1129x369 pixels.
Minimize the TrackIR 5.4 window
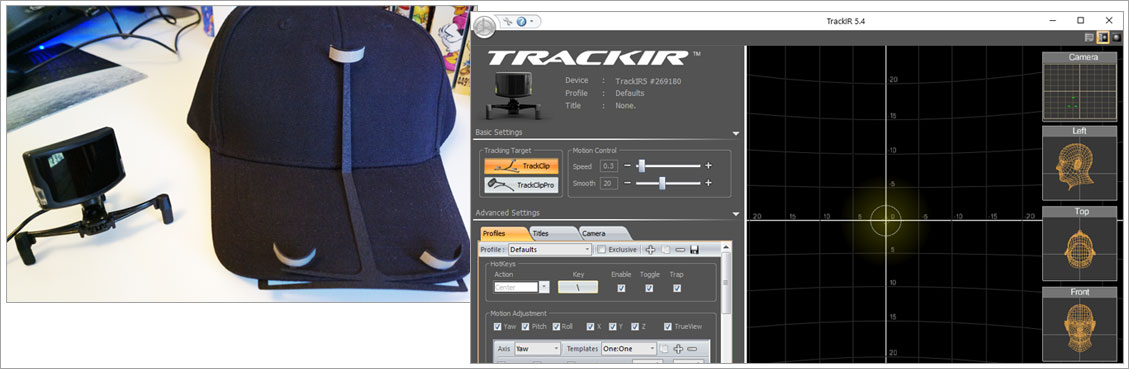tap(1052, 21)
